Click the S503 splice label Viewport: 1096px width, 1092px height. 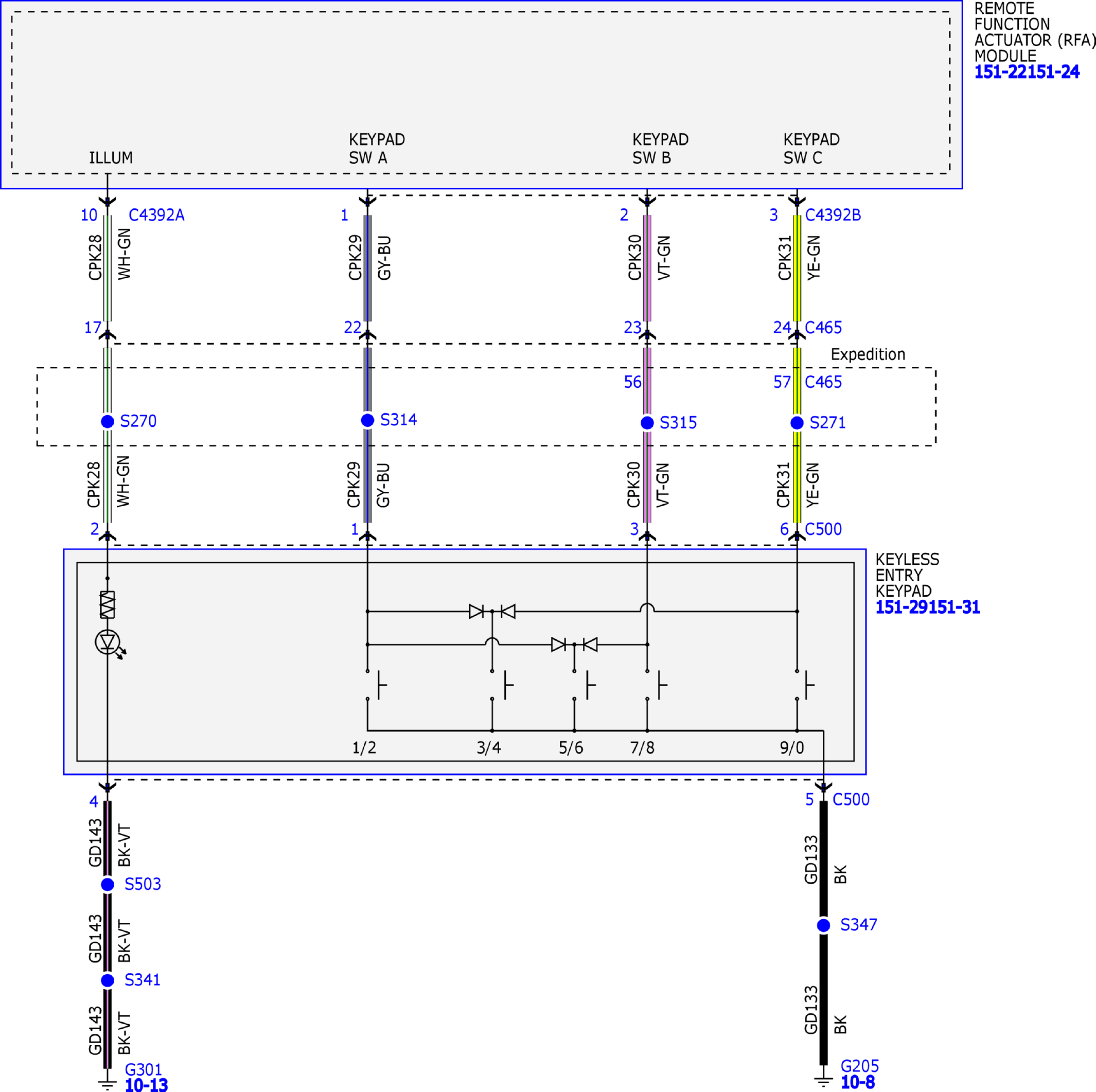tap(143, 884)
